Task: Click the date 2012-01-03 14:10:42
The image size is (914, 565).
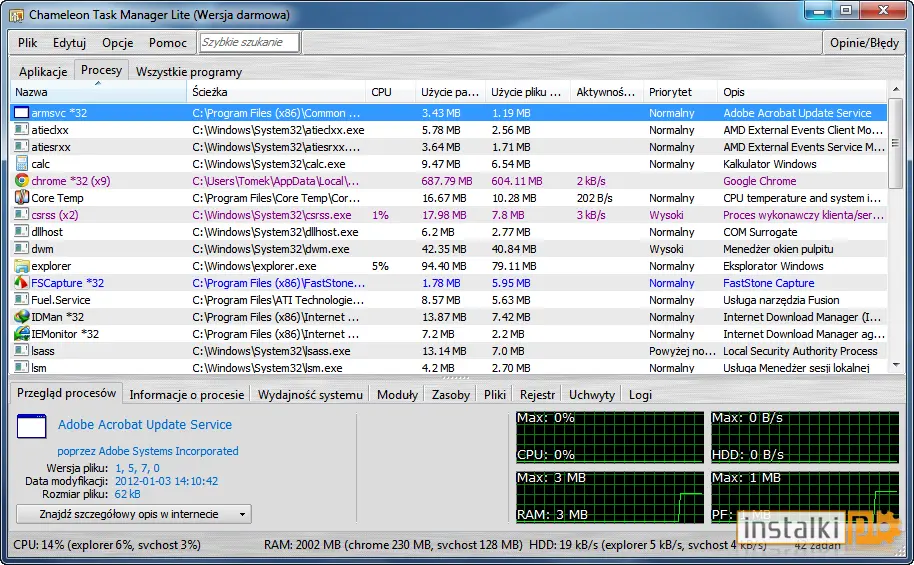Action: point(166,481)
